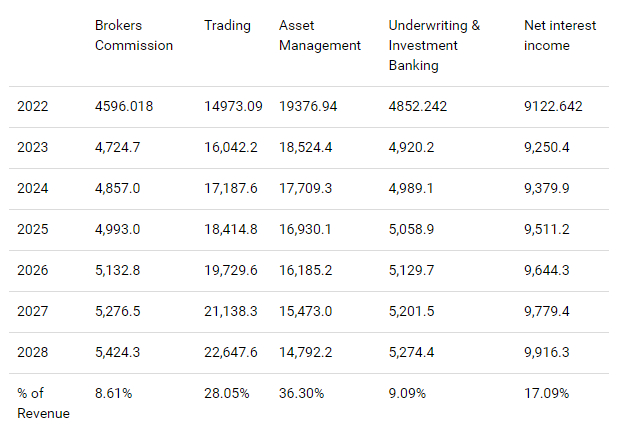Click the % of Revenue row label
620x430 pixels.
click(43, 403)
